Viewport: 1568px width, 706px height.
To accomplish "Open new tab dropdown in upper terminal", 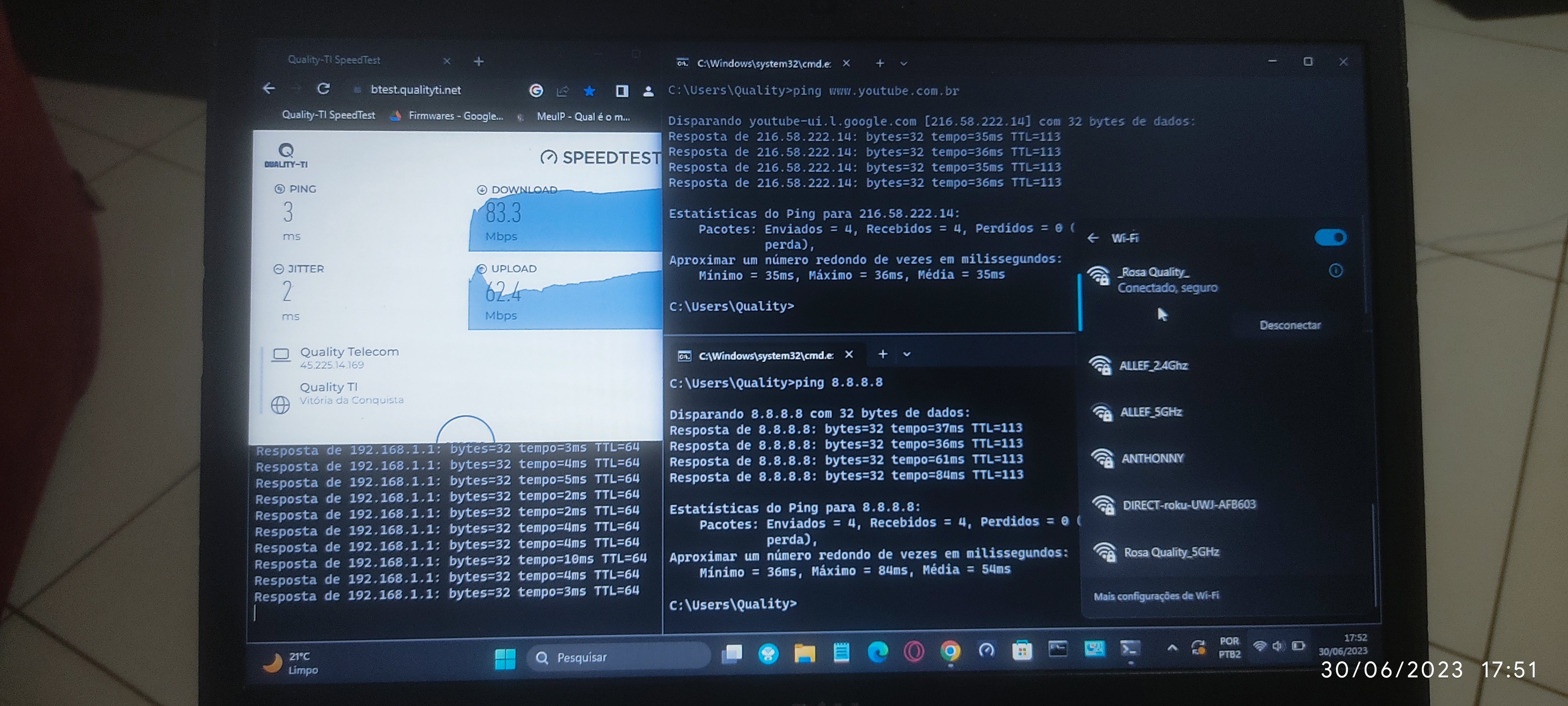I will coord(903,64).
